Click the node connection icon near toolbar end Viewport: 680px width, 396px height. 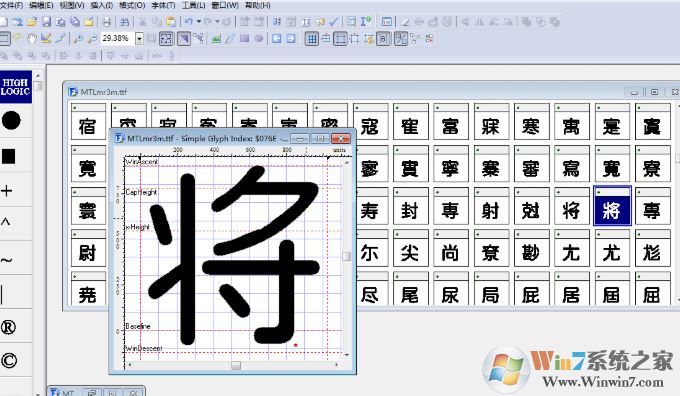click(x=415, y=39)
